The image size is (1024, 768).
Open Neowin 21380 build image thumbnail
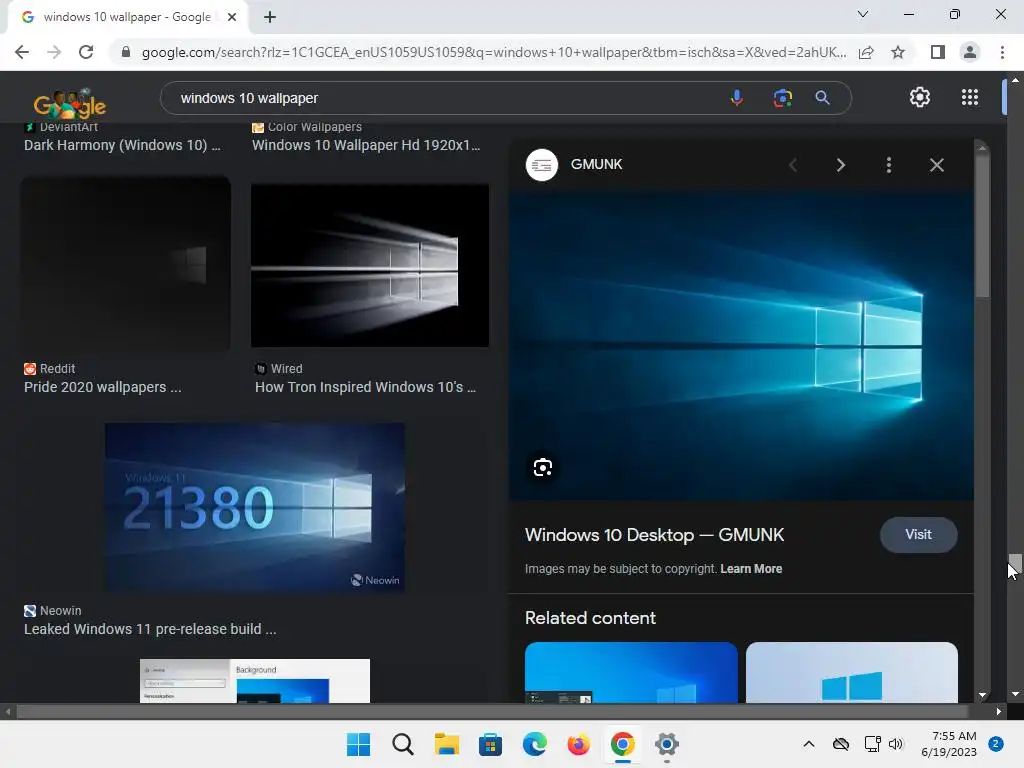click(255, 507)
